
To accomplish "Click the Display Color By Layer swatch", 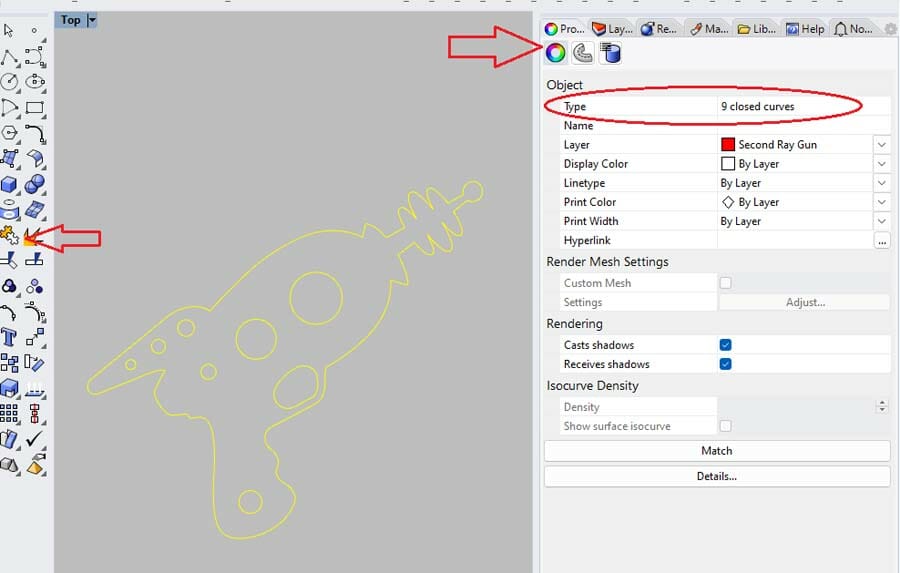I will point(728,164).
